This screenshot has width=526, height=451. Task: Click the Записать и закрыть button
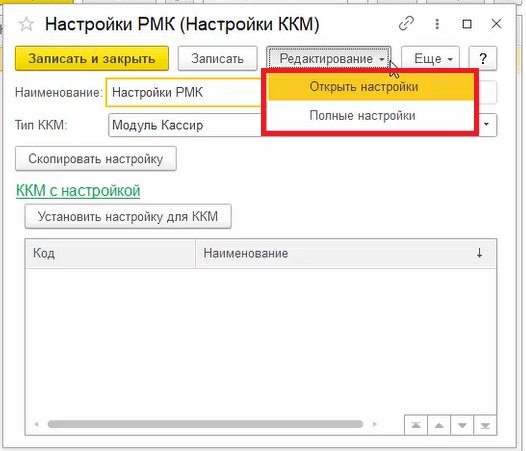[92, 58]
